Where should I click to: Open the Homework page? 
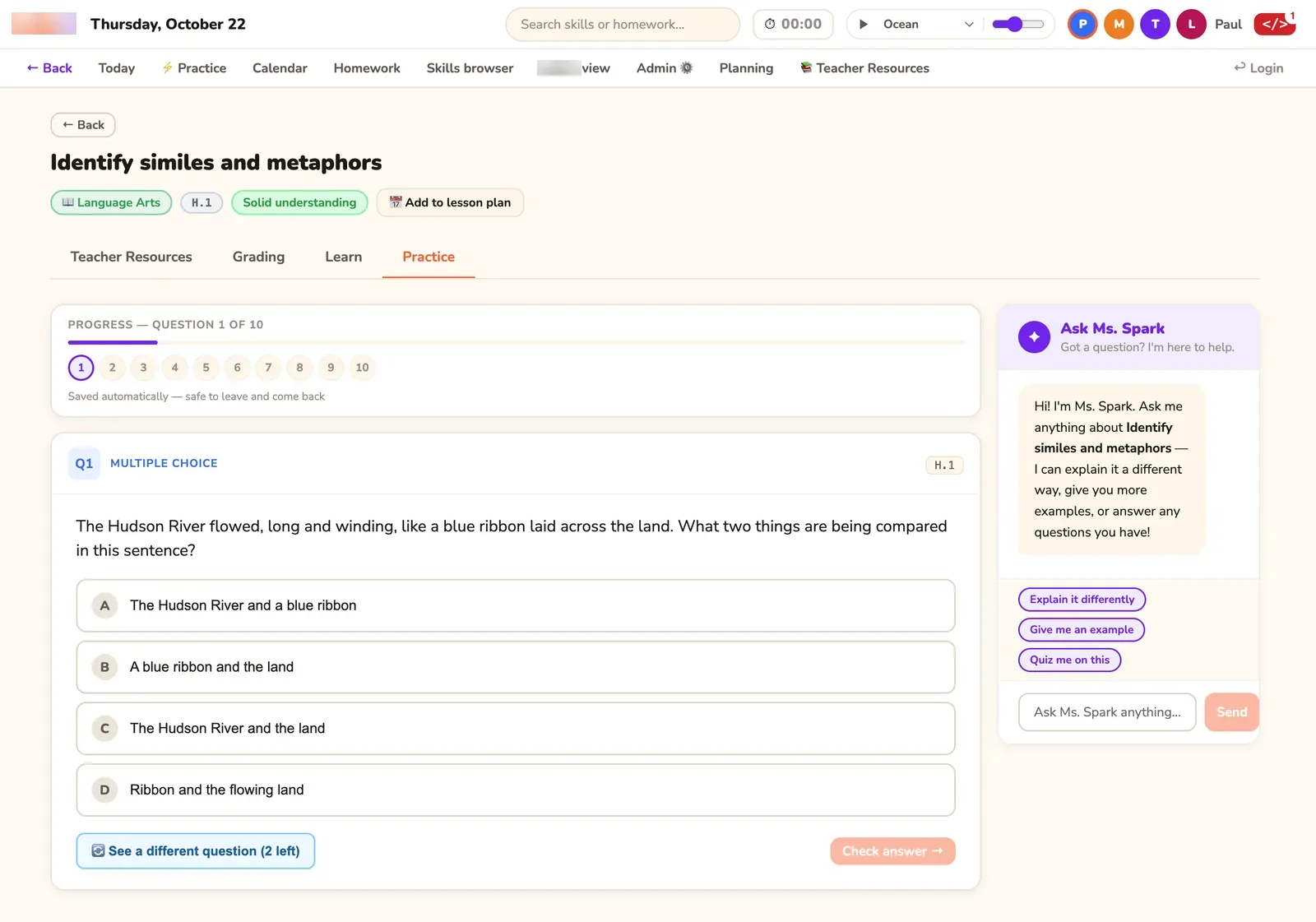[367, 68]
